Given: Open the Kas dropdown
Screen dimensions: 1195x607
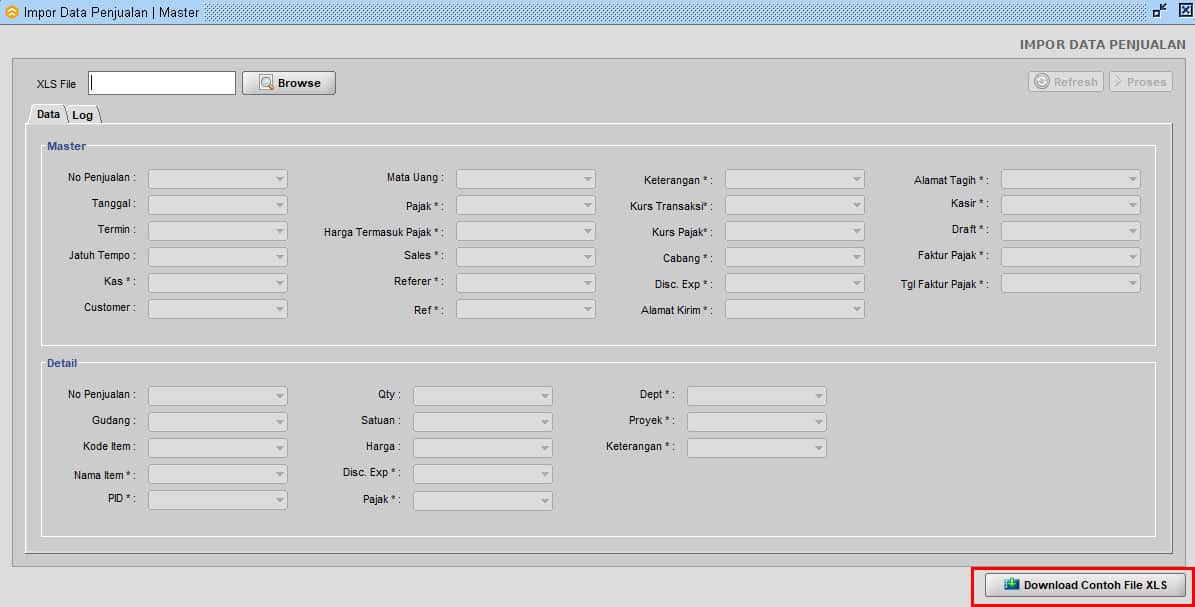Looking at the screenshot, I should click(x=217, y=283).
